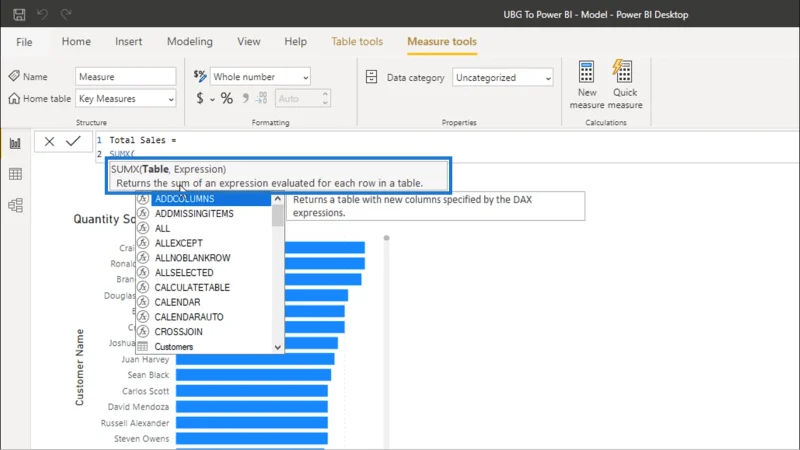
Task: Open the Data category Uncategorized dropdown
Action: [x=503, y=78]
